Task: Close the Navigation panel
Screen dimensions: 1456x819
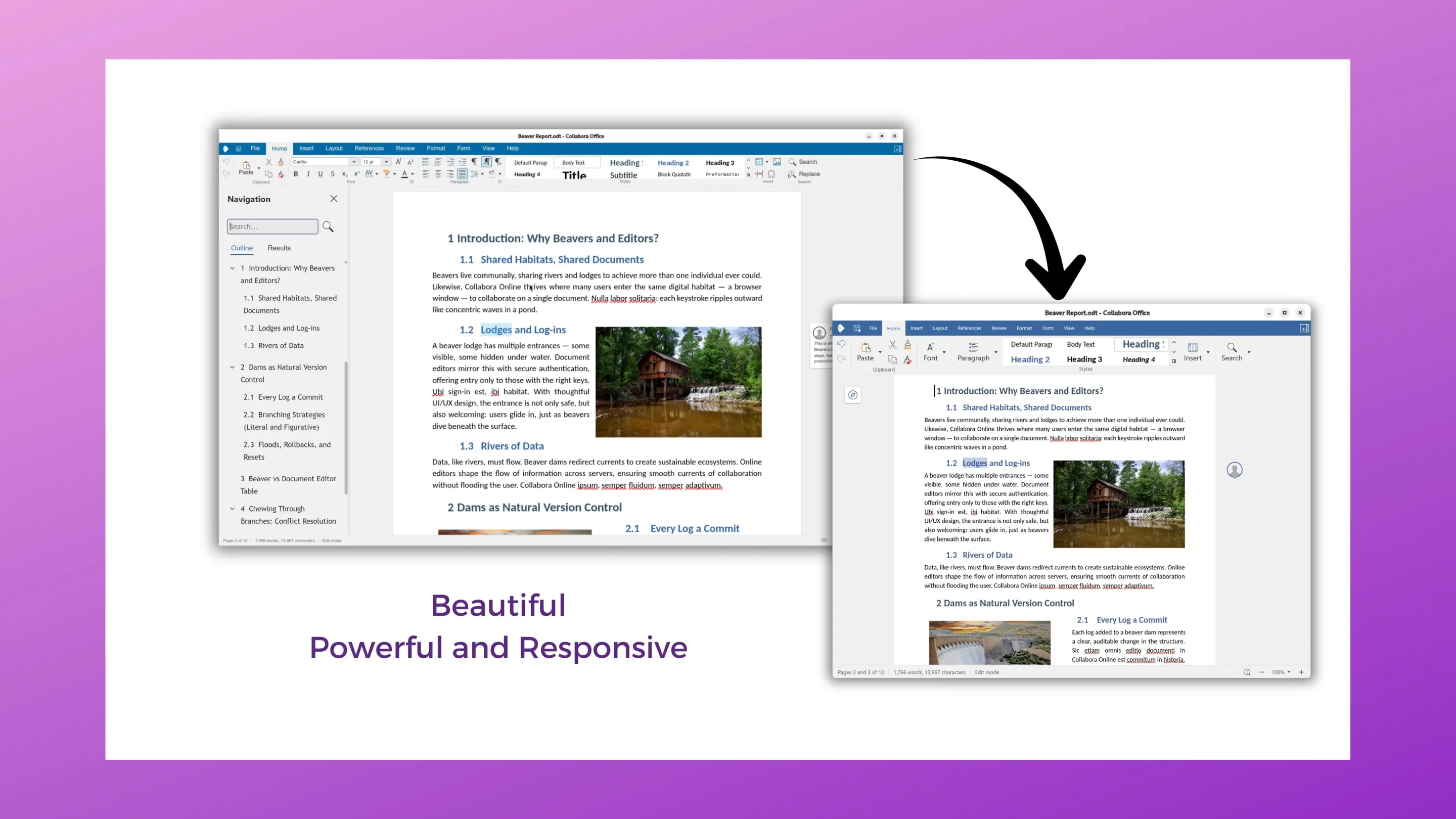Action: pyautogui.click(x=334, y=198)
